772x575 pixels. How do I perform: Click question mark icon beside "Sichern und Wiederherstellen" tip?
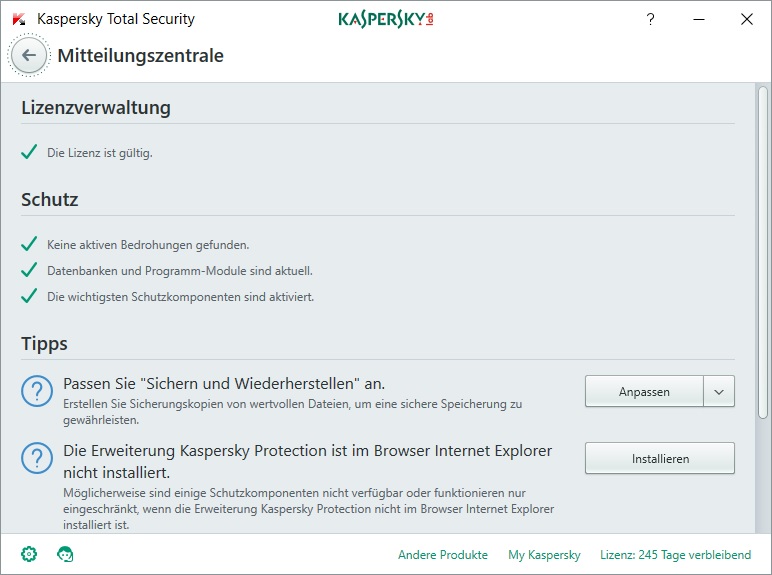point(37,392)
